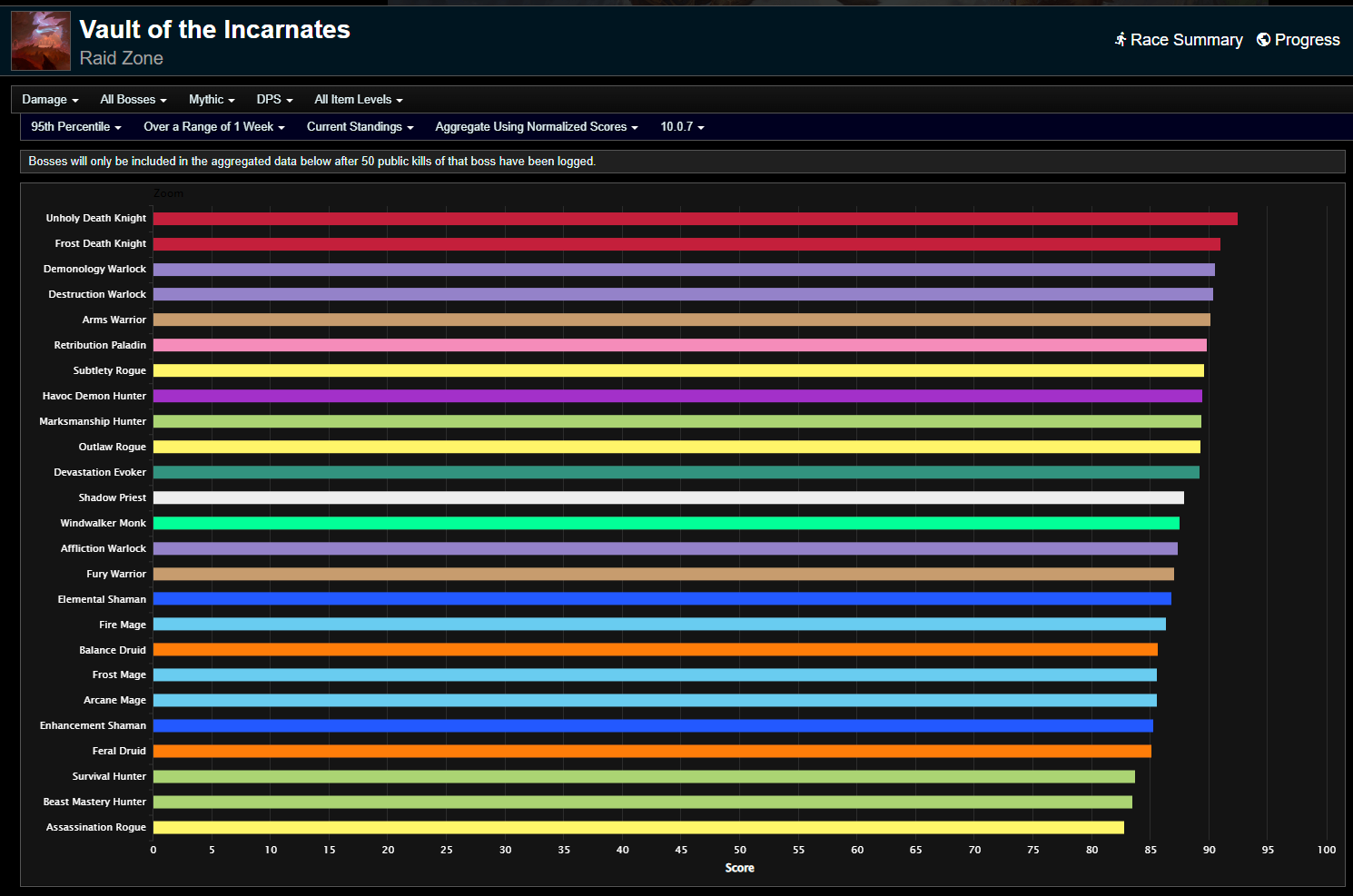Click the Devastation Evoker teal bar
This screenshot has height=896, width=1353.
(676, 472)
